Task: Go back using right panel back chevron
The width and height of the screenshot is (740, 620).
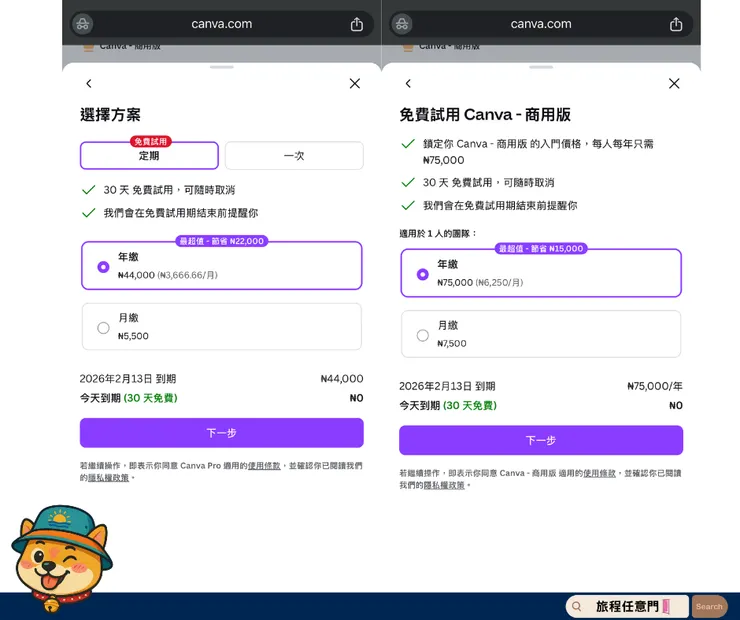Action: [408, 84]
